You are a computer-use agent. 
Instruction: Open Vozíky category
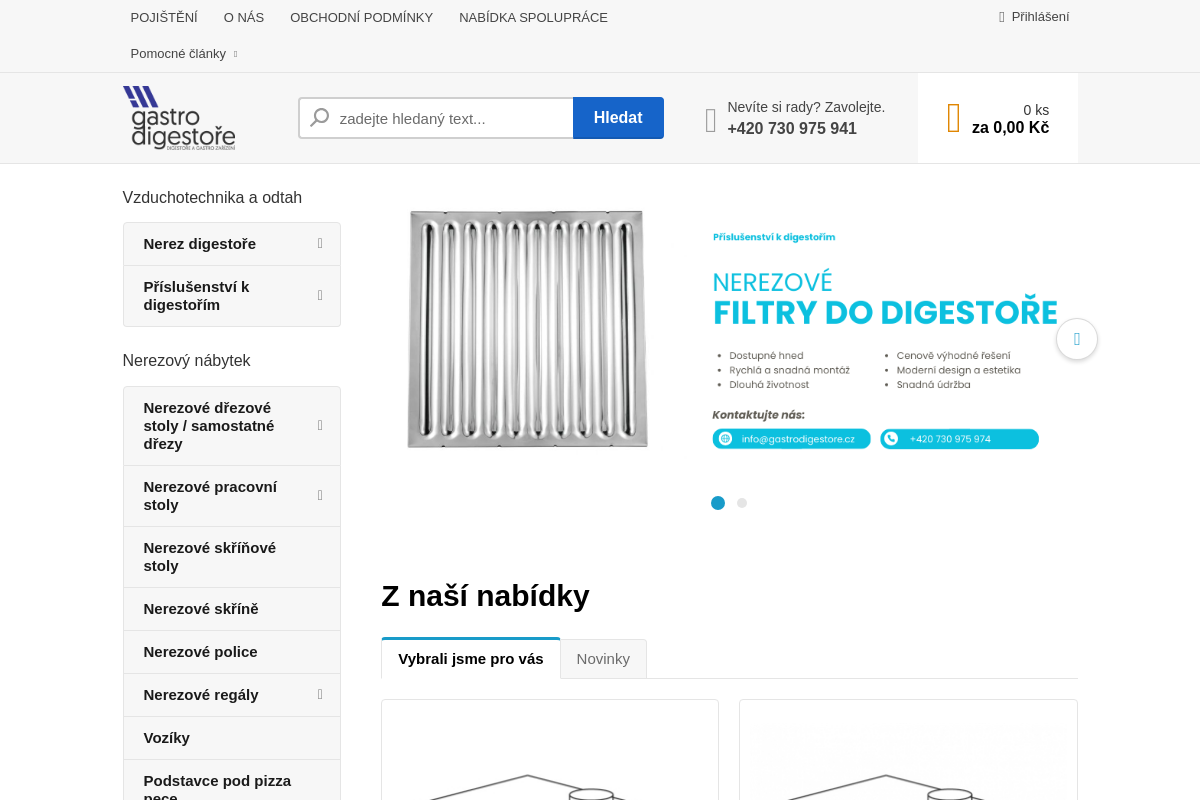click(x=232, y=738)
